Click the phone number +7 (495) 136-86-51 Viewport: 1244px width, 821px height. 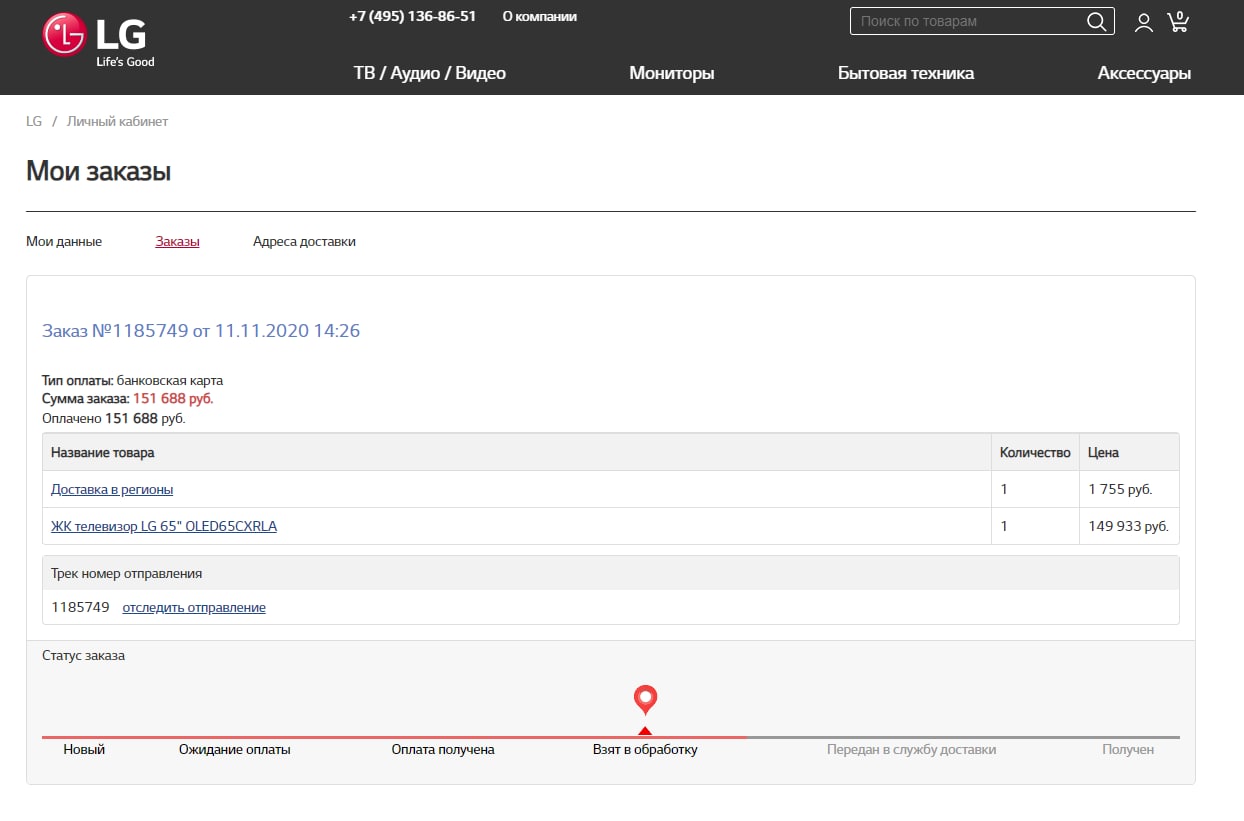[x=412, y=17]
